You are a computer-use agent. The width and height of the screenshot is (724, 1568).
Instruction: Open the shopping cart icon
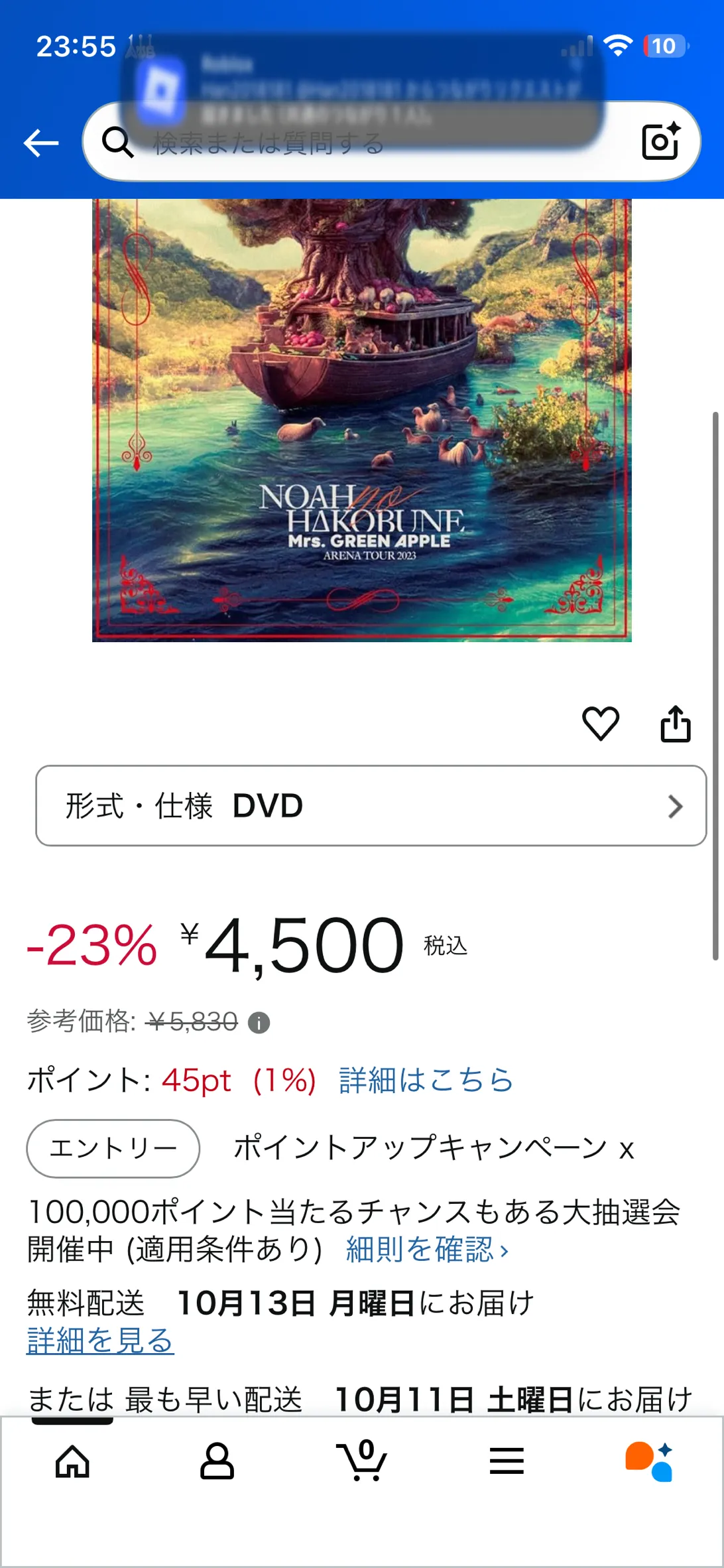tap(361, 1460)
